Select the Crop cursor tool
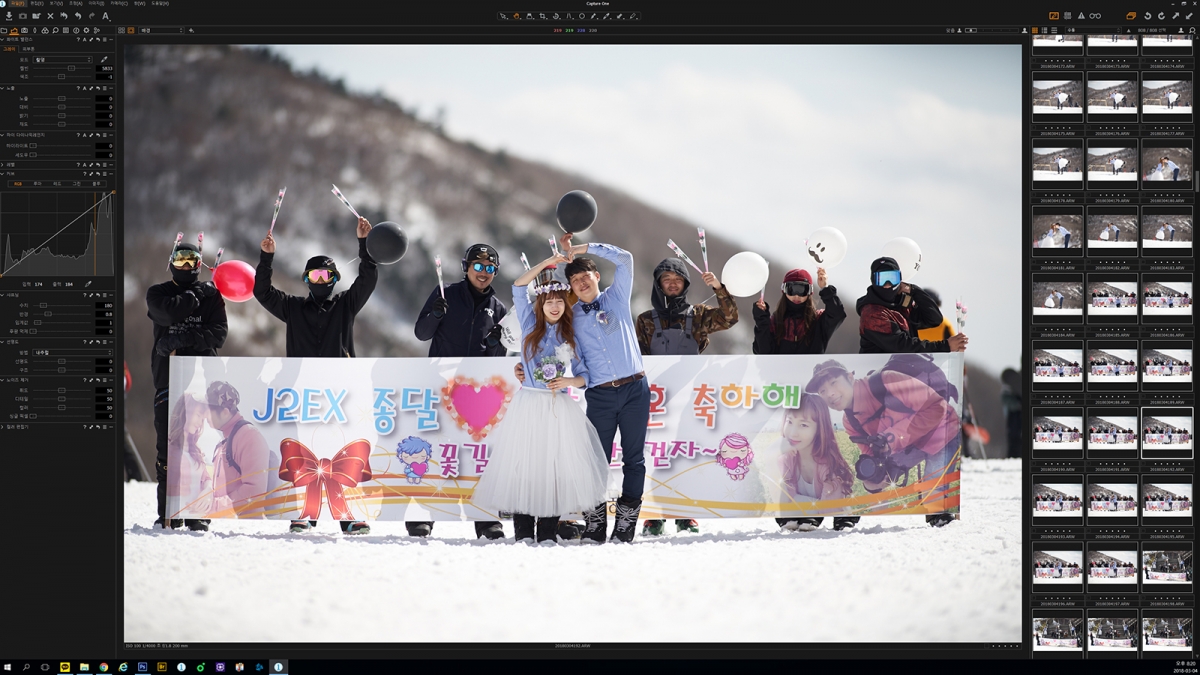The width and height of the screenshot is (1200, 675). [x=542, y=16]
